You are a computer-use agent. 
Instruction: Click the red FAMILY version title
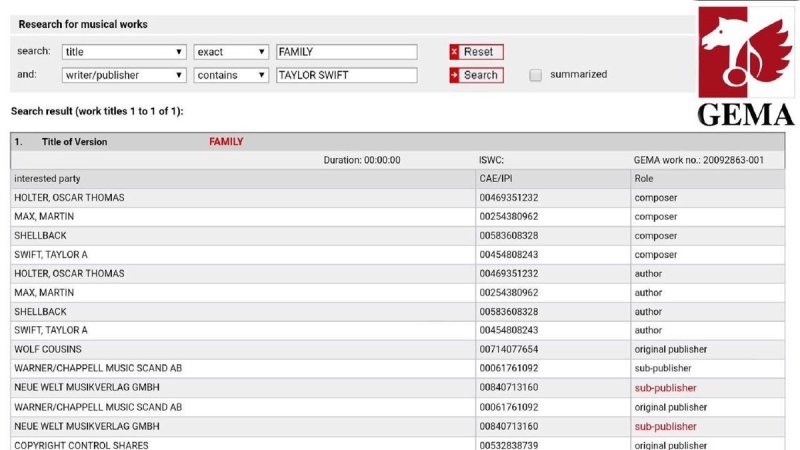[x=226, y=142]
